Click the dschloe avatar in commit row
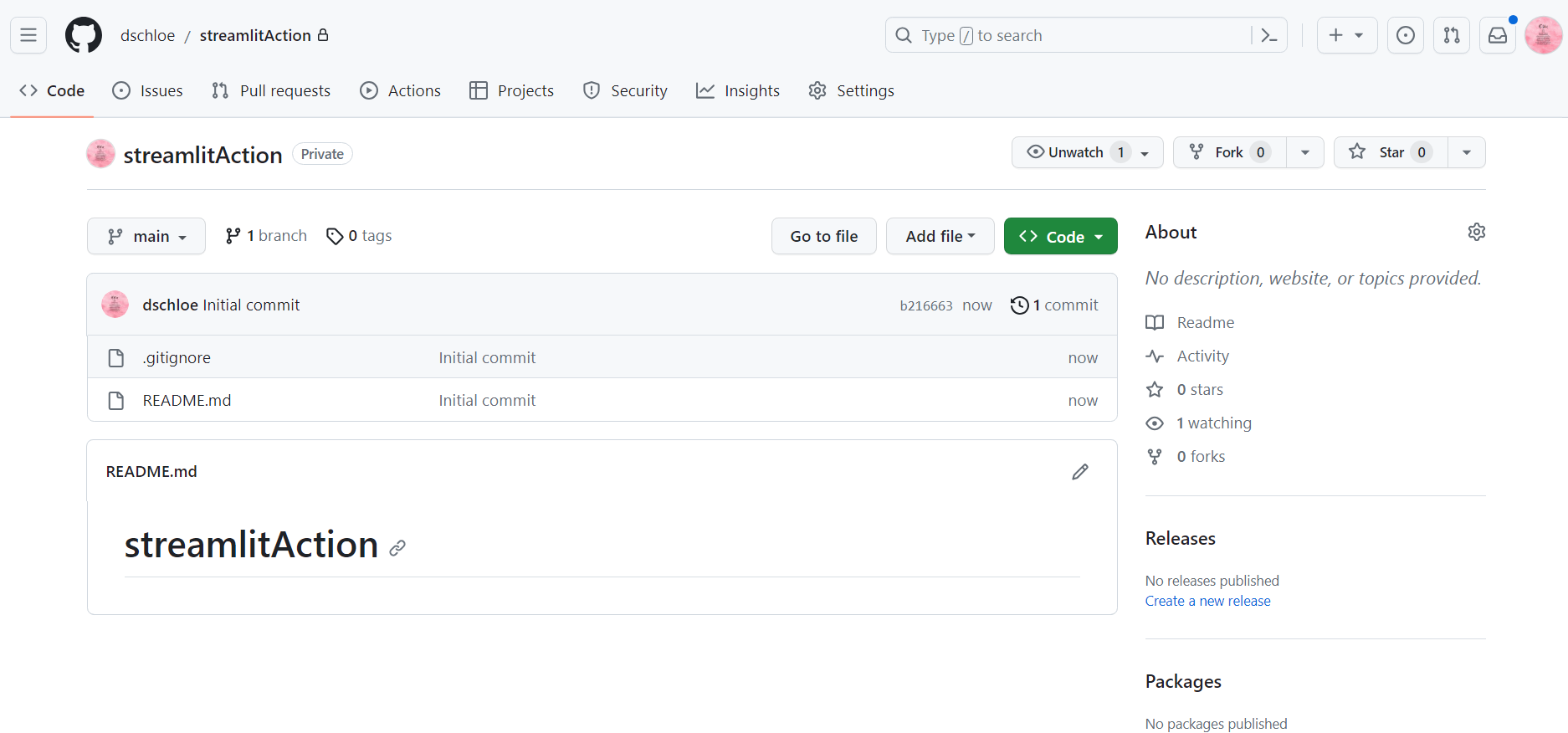This screenshot has width=1568, height=733. point(115,305)
